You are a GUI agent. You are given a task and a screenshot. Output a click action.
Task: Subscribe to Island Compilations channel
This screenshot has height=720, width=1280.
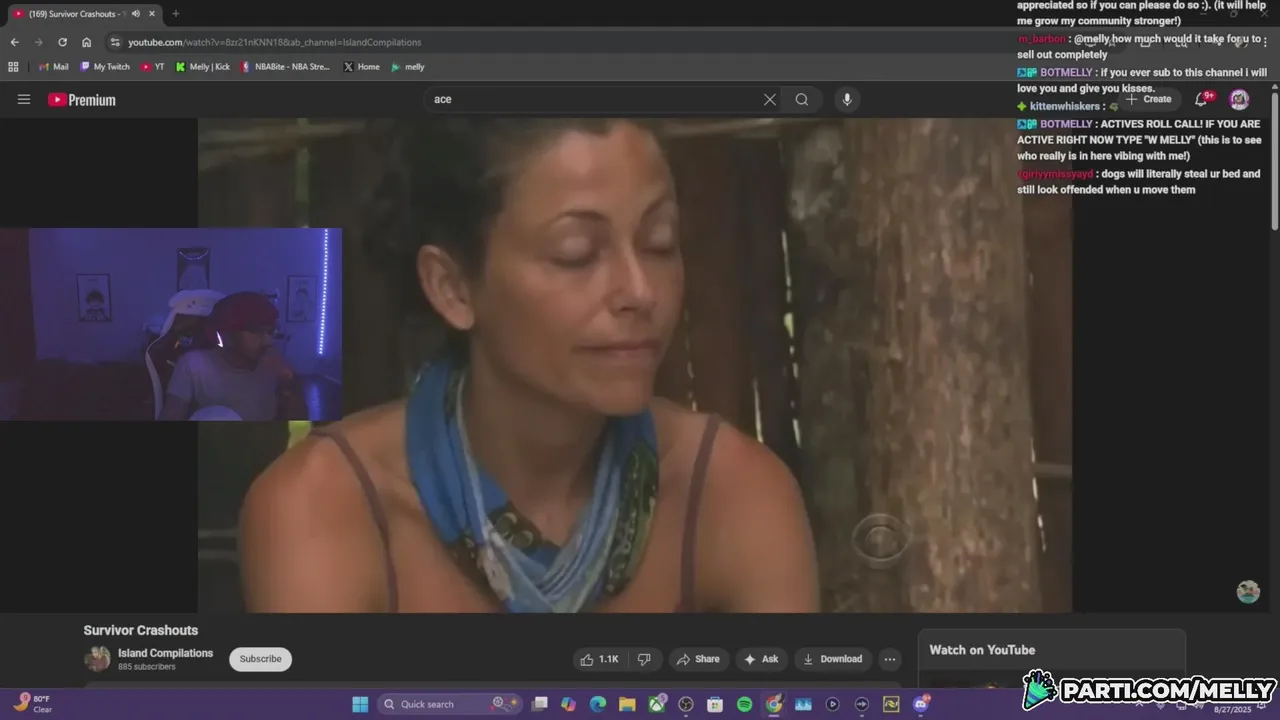click(x=260, y=659)
